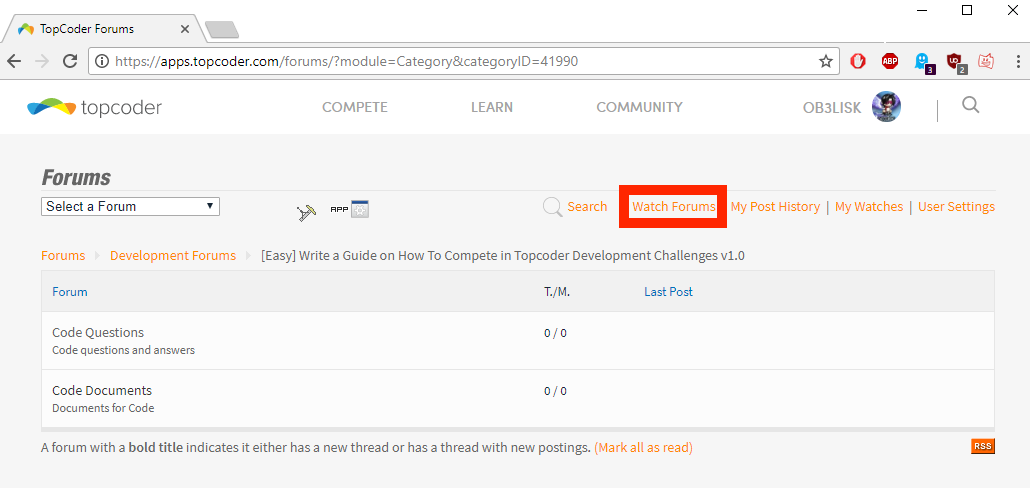Click the 'Documents for Code' description
The image size is (1030, 488).
tap(103, 408)
